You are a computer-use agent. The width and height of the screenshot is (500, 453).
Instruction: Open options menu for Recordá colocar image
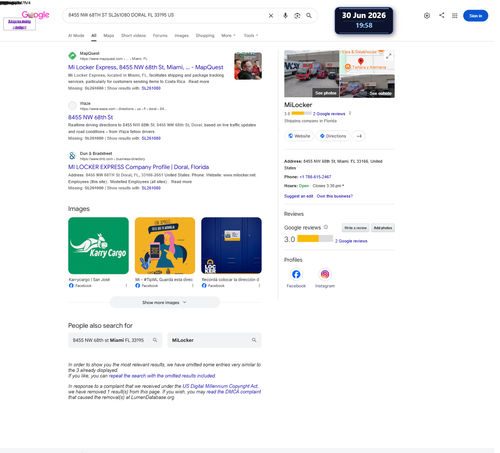[x=259, y=286]
